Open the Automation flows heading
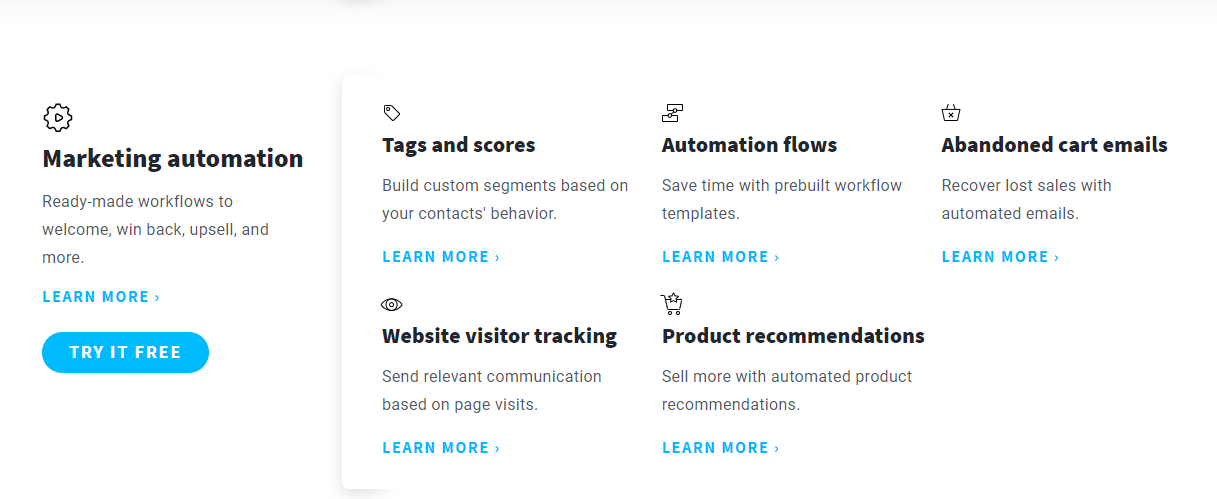 coord(750,145)
